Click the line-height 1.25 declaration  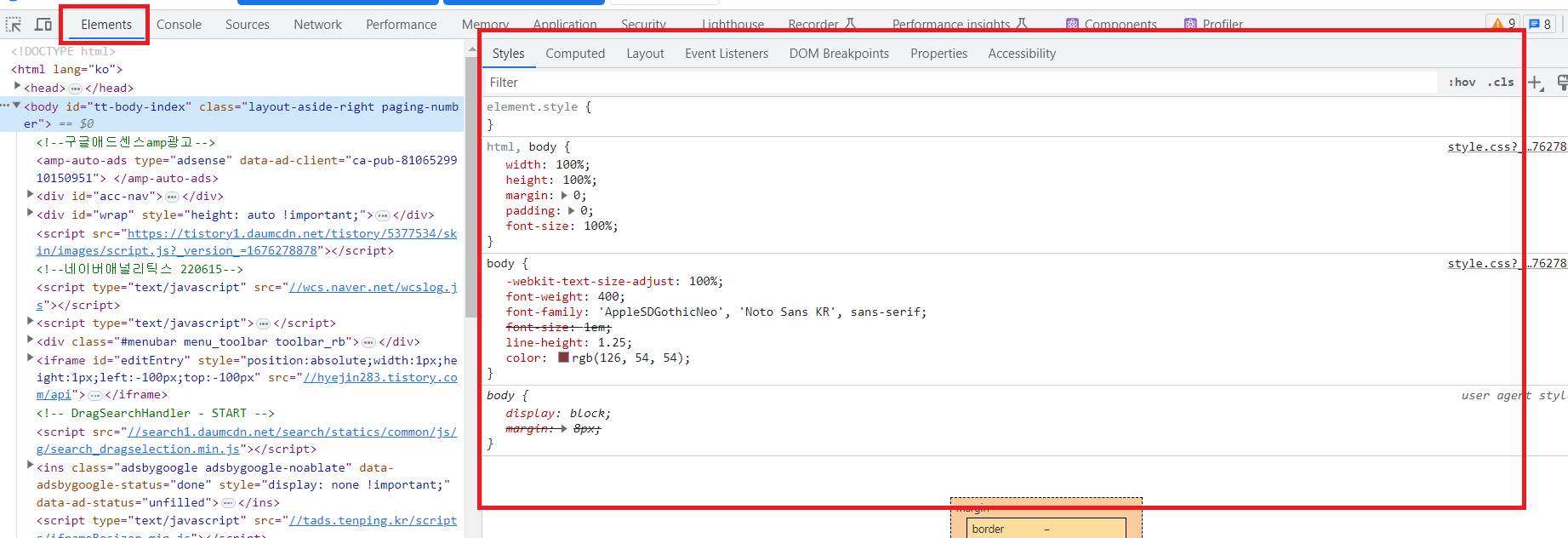pyautogui.click(x=569, y=343)
